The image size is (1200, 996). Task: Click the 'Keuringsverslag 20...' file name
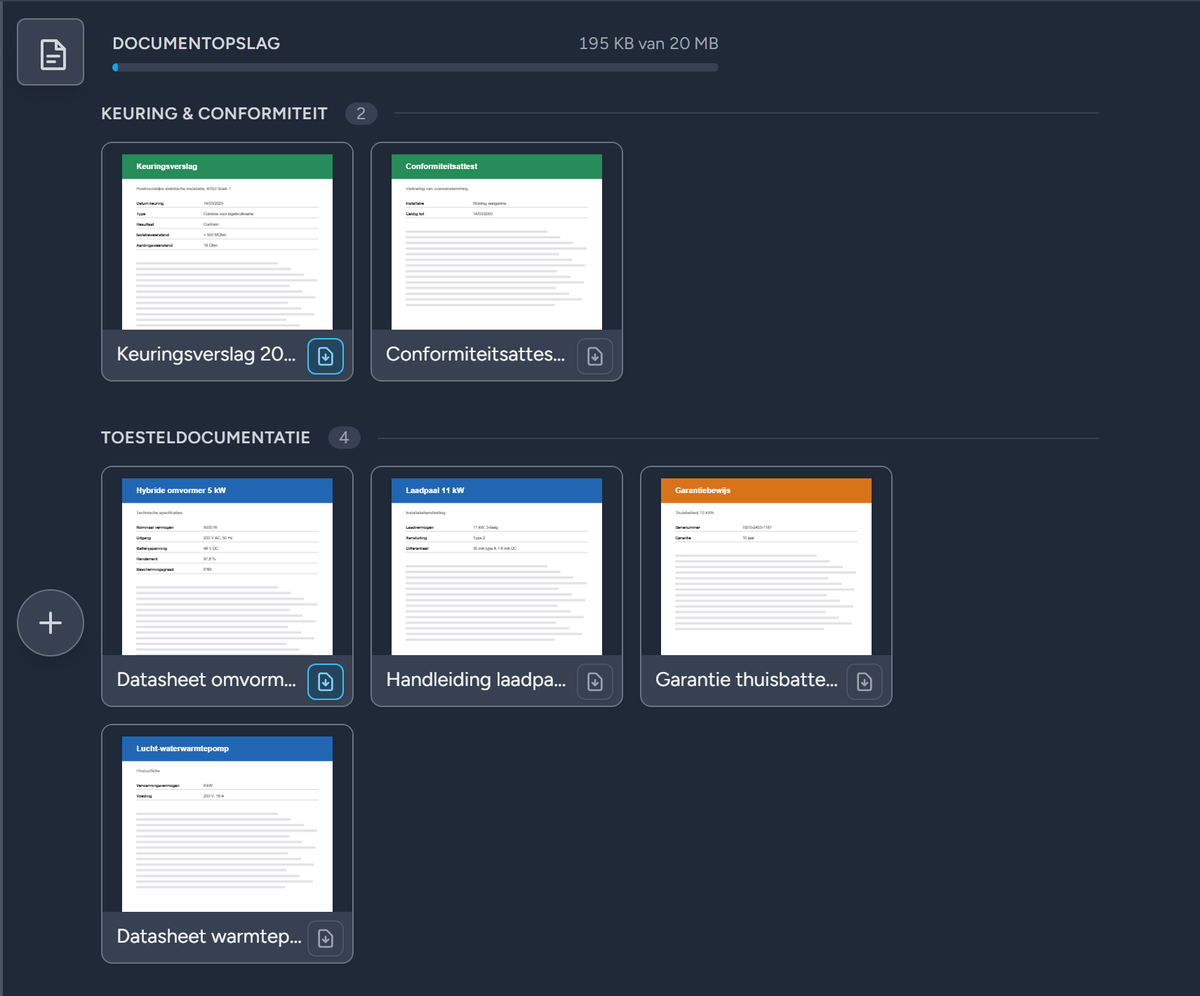pyautogui.click(x=207, y=355)
